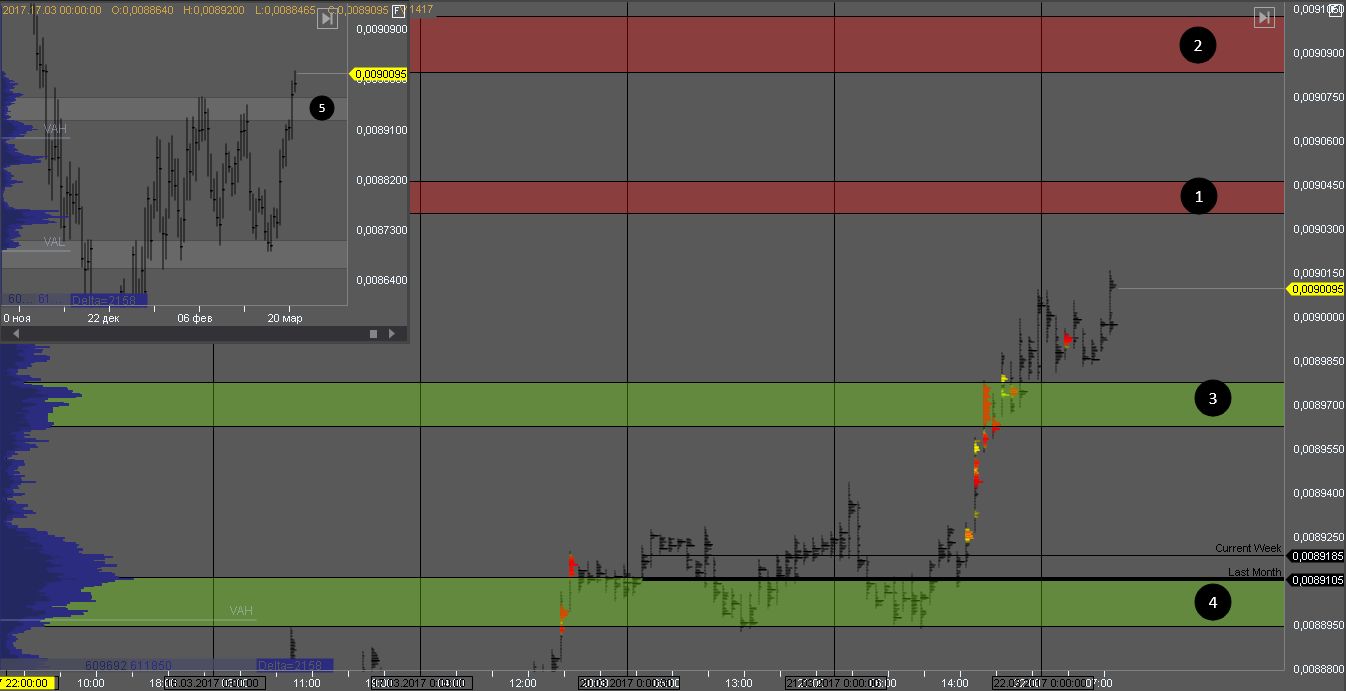Screen dimensions: 1346x691
Task: Click the skip-to-latest icon in inset chart
Action: [x=326, y=19]
